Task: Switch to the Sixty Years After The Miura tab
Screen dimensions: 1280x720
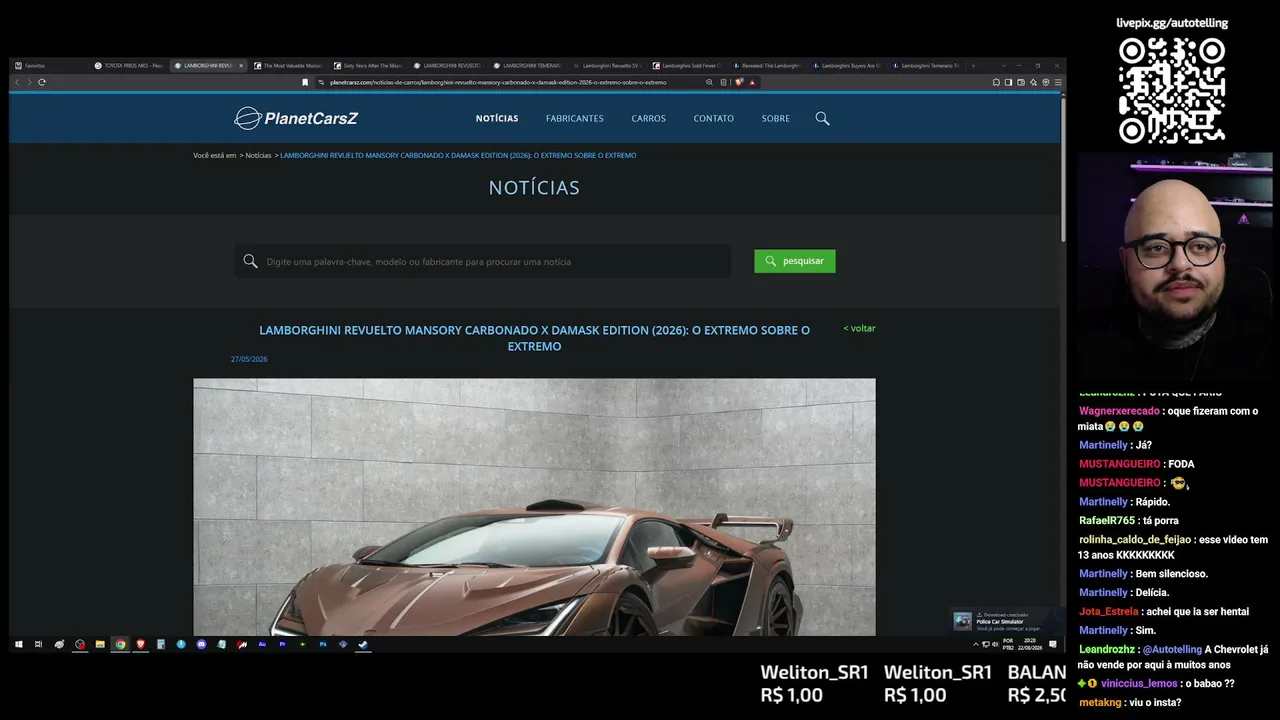Action: [368, 66]
